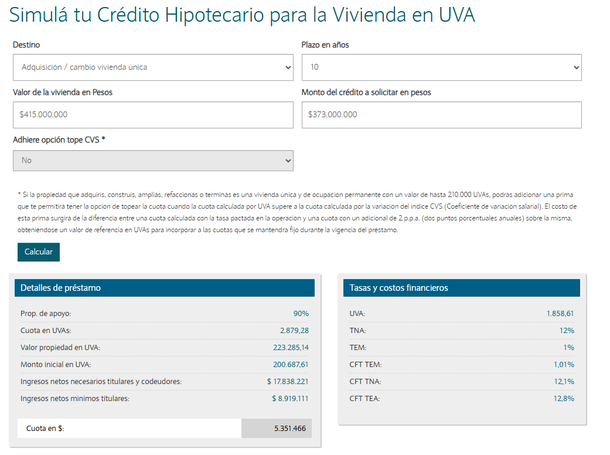Image resolution: width=610 pixels, height=455 pixels.
Task: Click the Cuota en UVAs value 2.879,28
Action: [288, 328]
